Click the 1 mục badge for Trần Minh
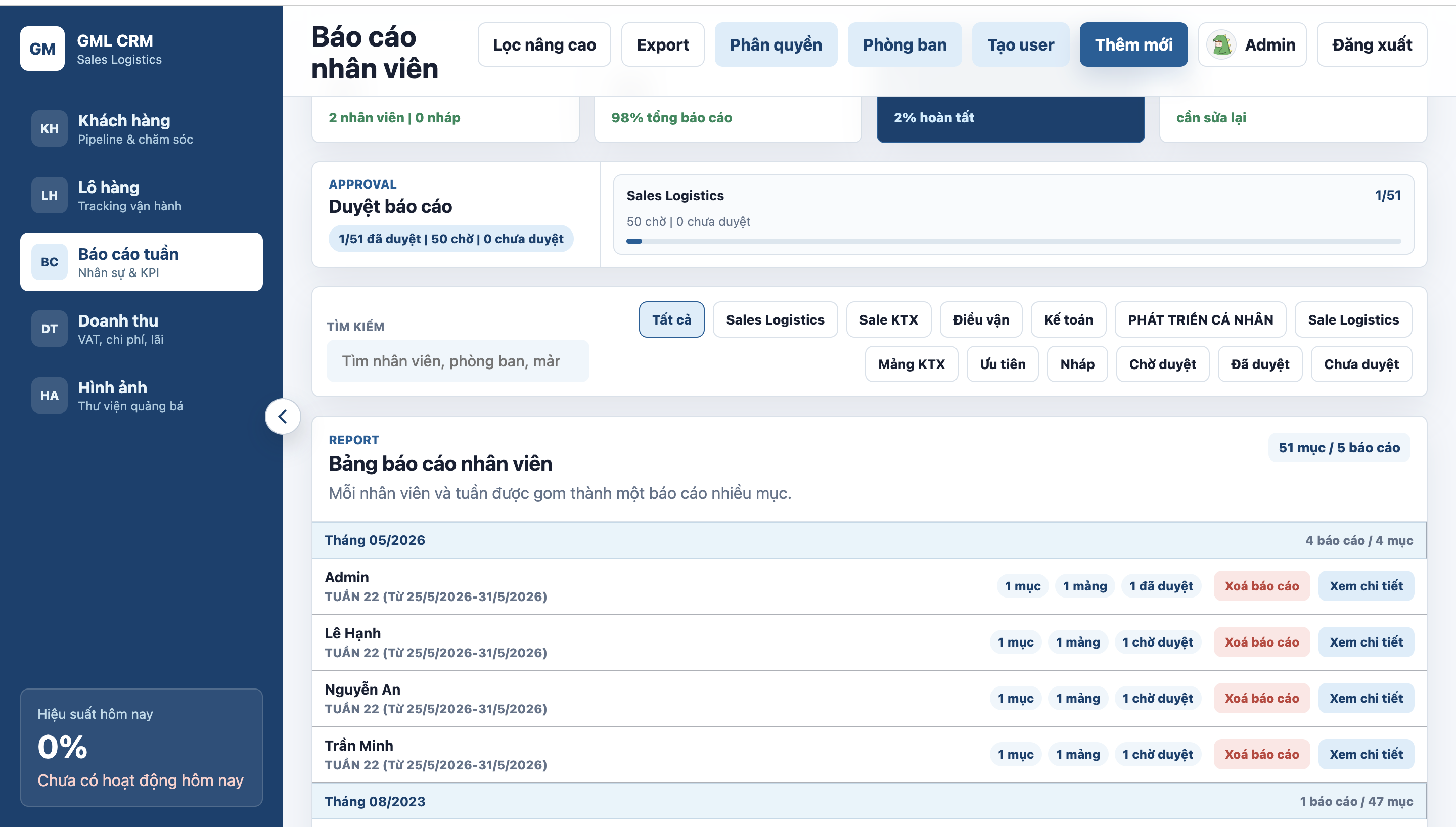The width and height of the screenshot is (1456, 827). pos(1016,755)
